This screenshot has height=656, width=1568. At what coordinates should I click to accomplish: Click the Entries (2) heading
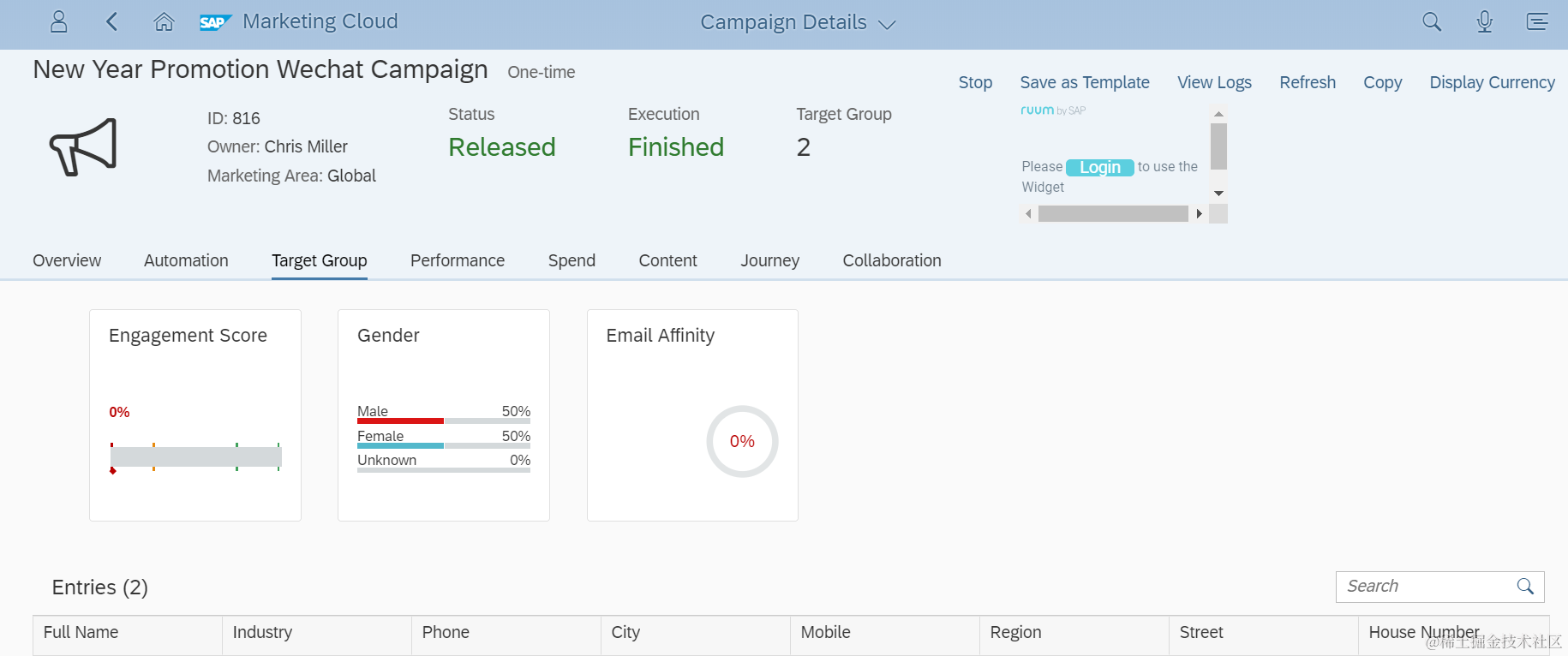(x=100, y=587)
